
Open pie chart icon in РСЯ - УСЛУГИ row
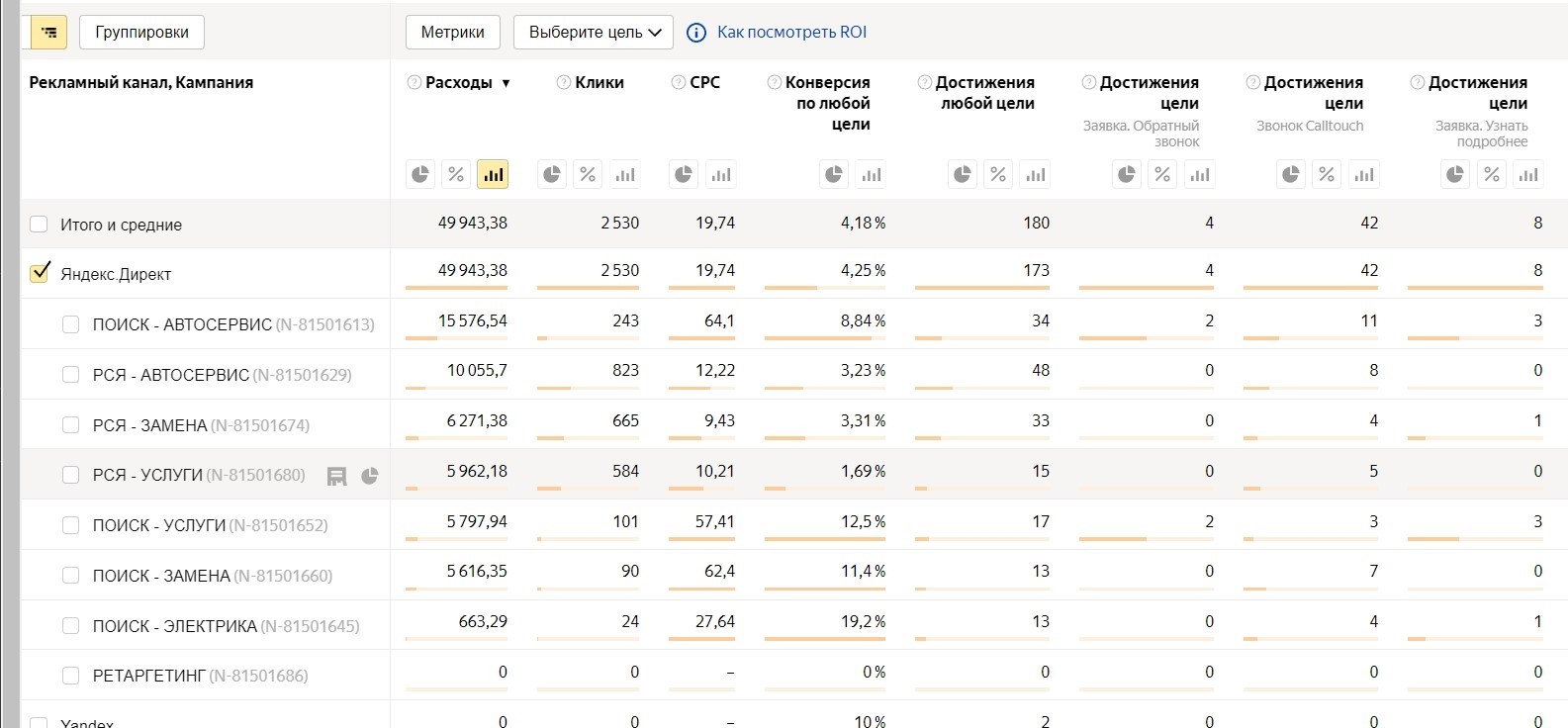[370, 476]
